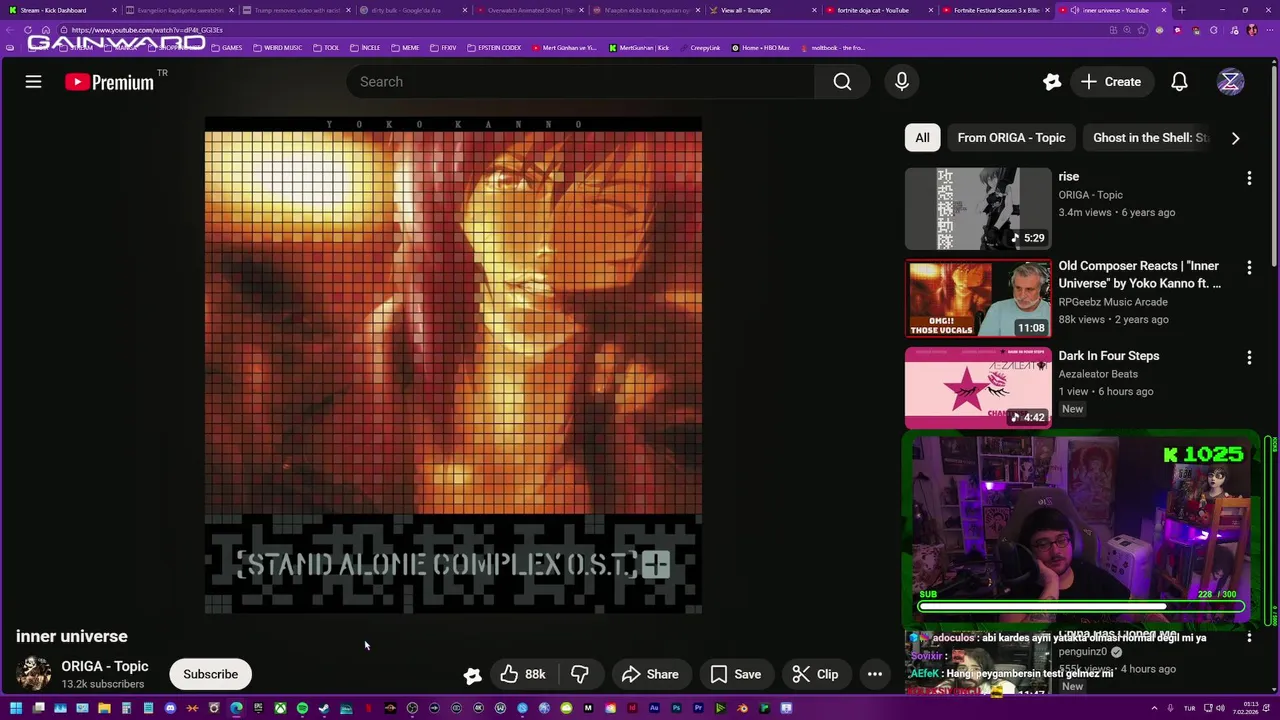Open the EPSTEIN CODEX bookmarks folder
The height and width of the screenshot is (720, 1280).
point(495,48)
